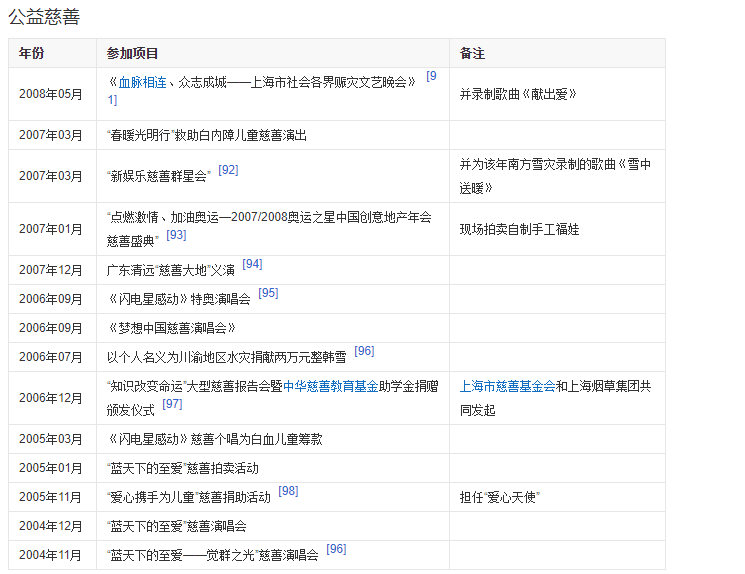Viewport: 745px width, 574px height.
Task: Open reference [92] after 新娱乐慈善群星会
Action: tap(228, 170)
